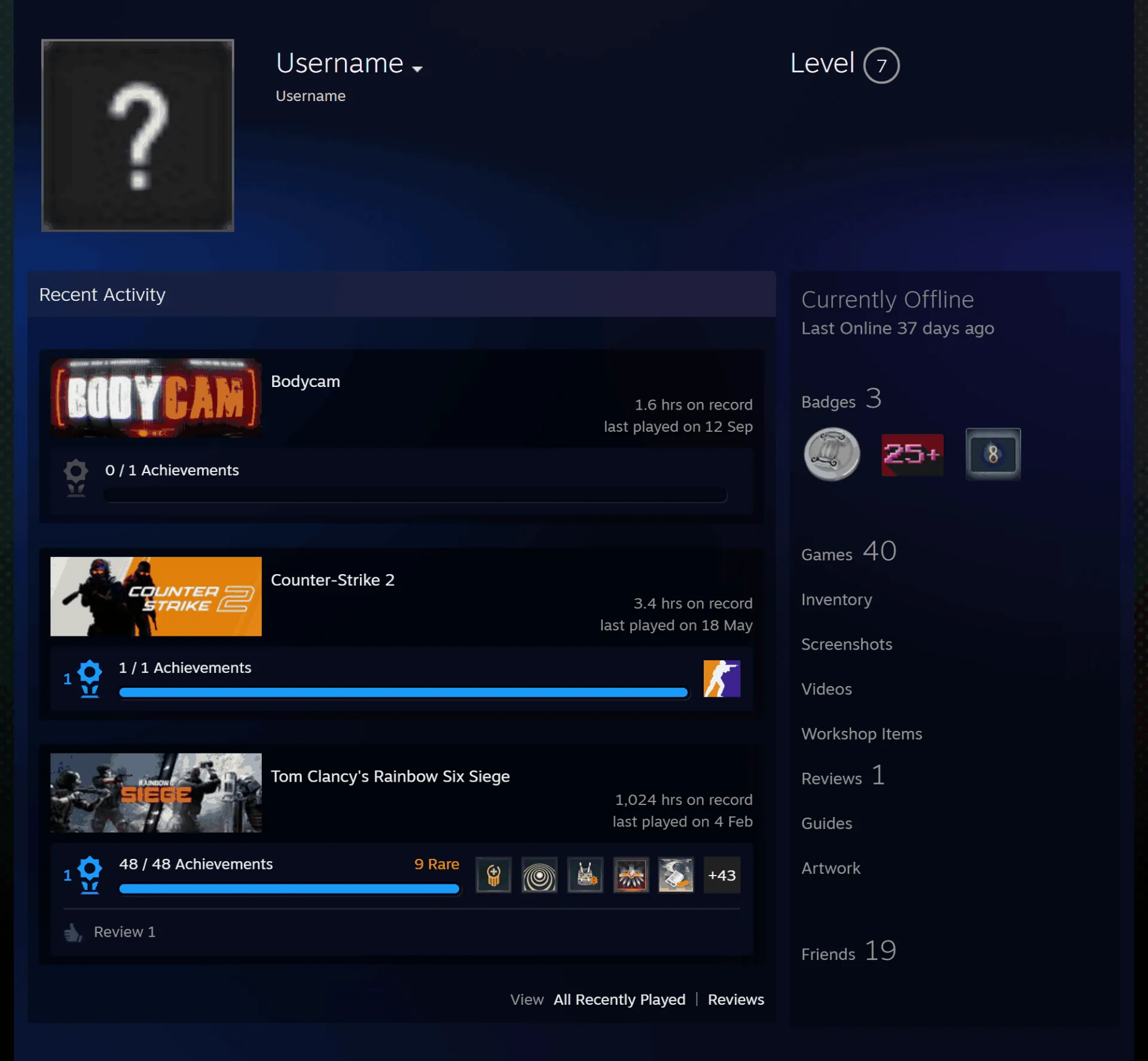Screen dimensions: 1148x1061
Task: View the Siege concentric circles achievement icon
Action: [x=539, y=875]
